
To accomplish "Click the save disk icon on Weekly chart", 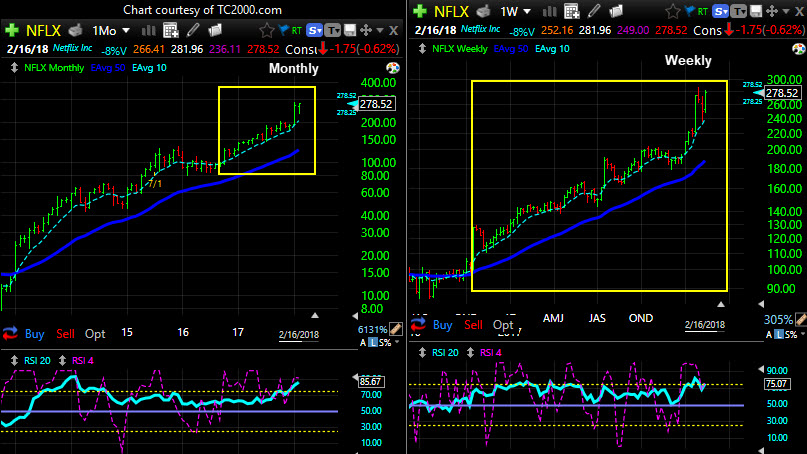I will pos(756,11).
